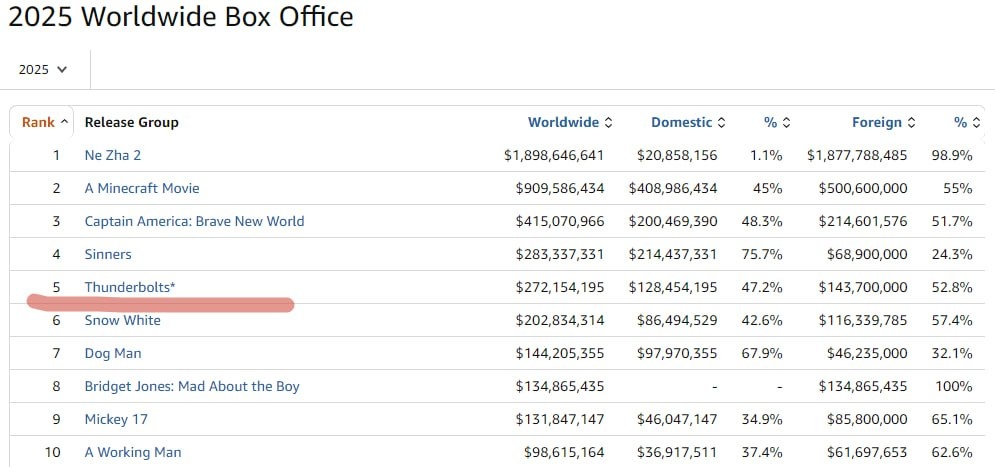The height and width of the screenshot is (467, 995).
Task: Click the Mickey 17 link
Action: 118,419
